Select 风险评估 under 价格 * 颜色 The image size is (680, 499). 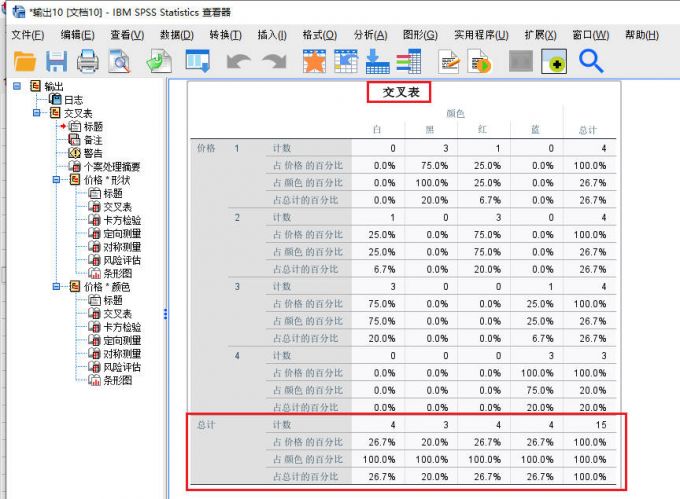tap(122, 367)
